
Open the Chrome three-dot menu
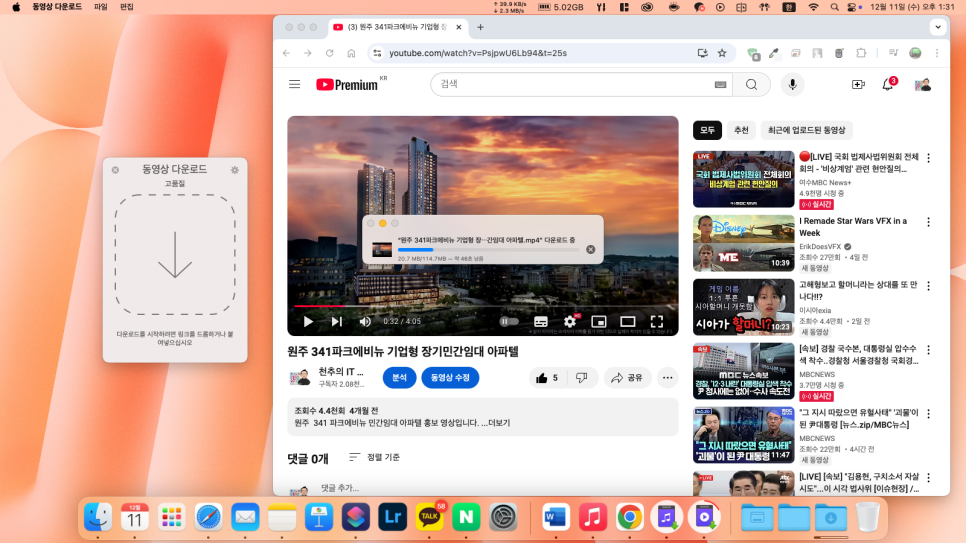click(x=937, y=53)
